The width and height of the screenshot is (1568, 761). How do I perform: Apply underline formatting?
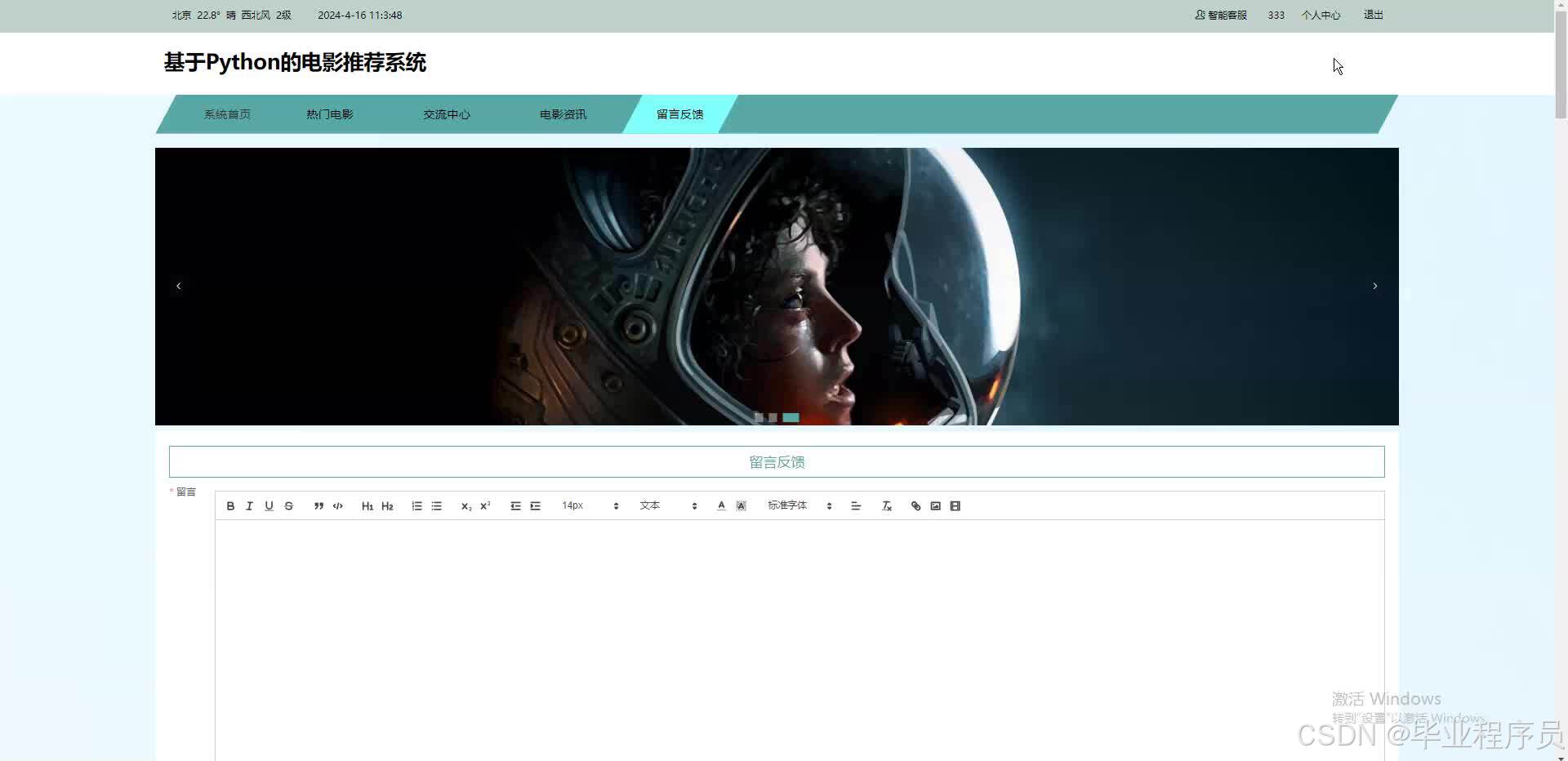[269, 506]
